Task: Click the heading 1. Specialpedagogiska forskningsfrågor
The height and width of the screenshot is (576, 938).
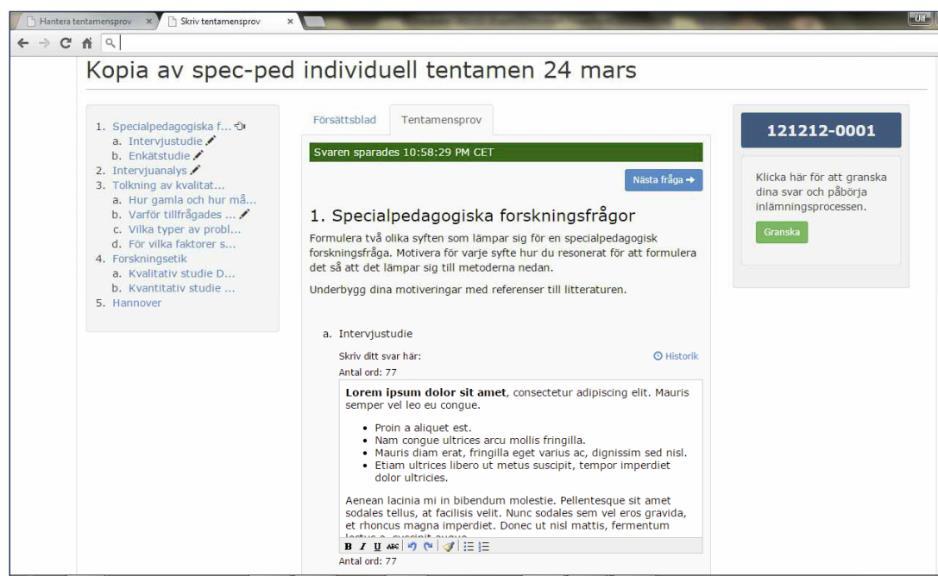Action: (x=473, y=215)
